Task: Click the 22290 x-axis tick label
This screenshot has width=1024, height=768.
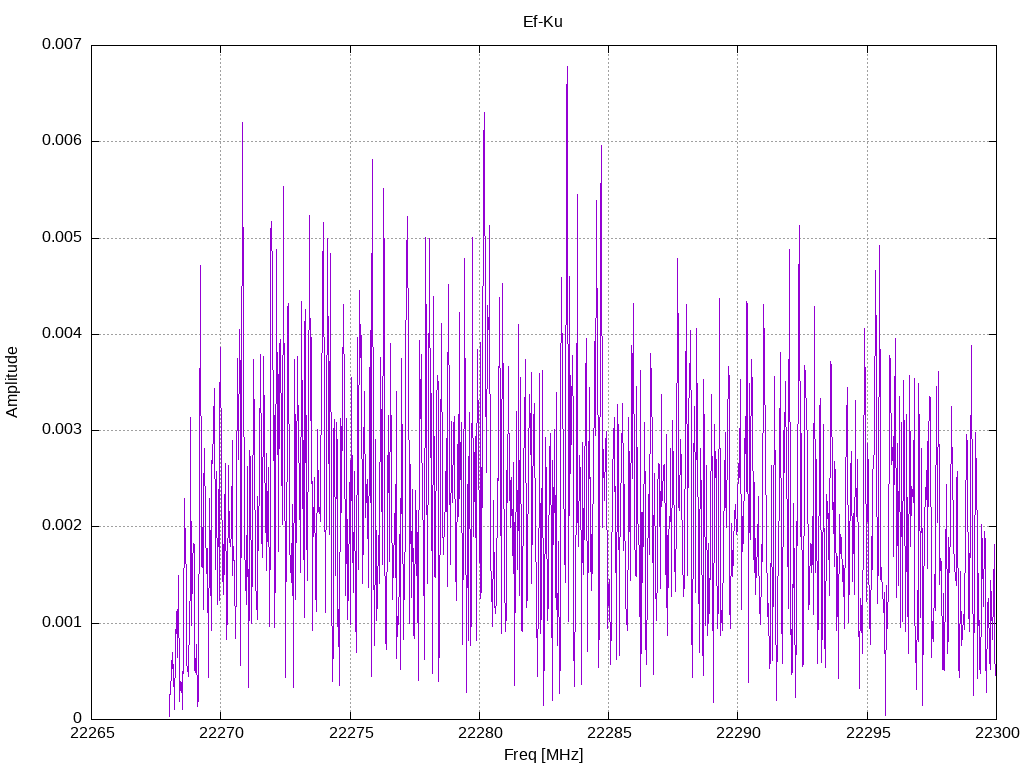Action: coord(738,733)
